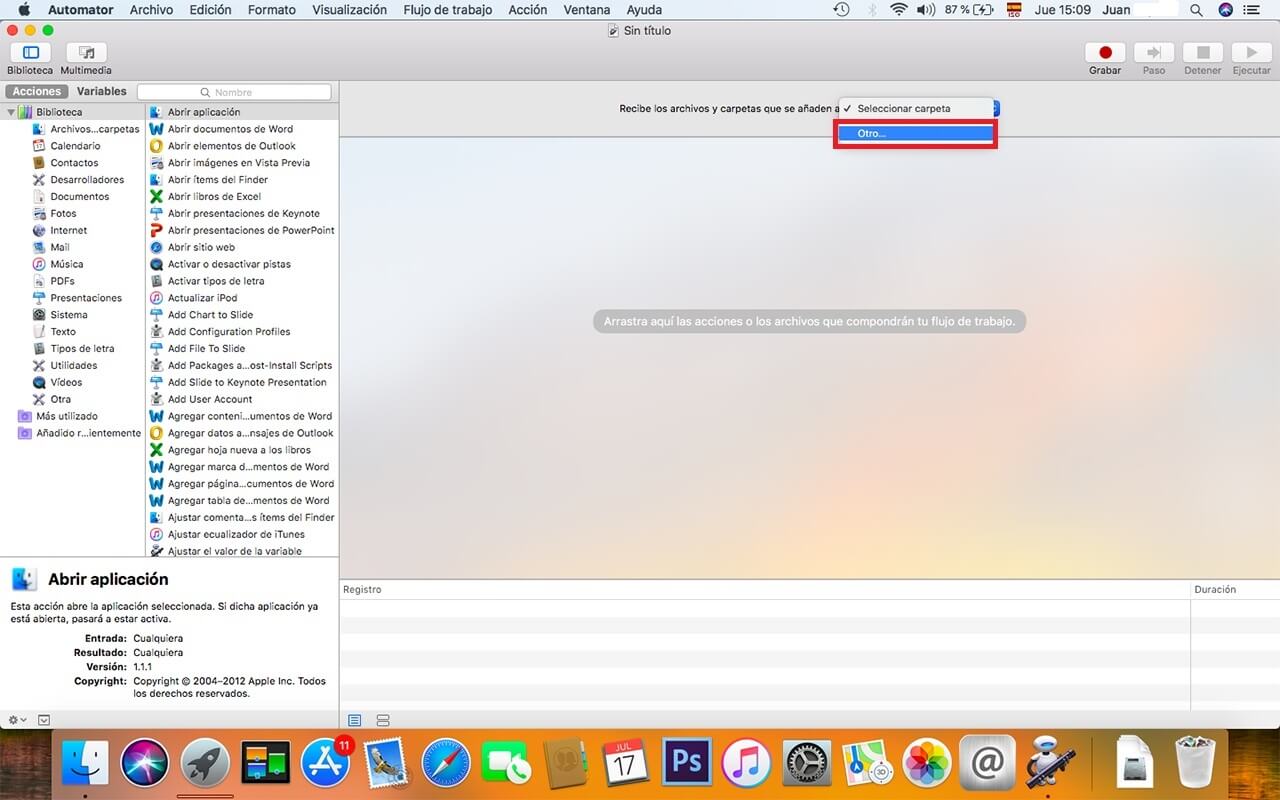Toggle description panel visibility button
The image size is (1280, 800).
point(44,720)
